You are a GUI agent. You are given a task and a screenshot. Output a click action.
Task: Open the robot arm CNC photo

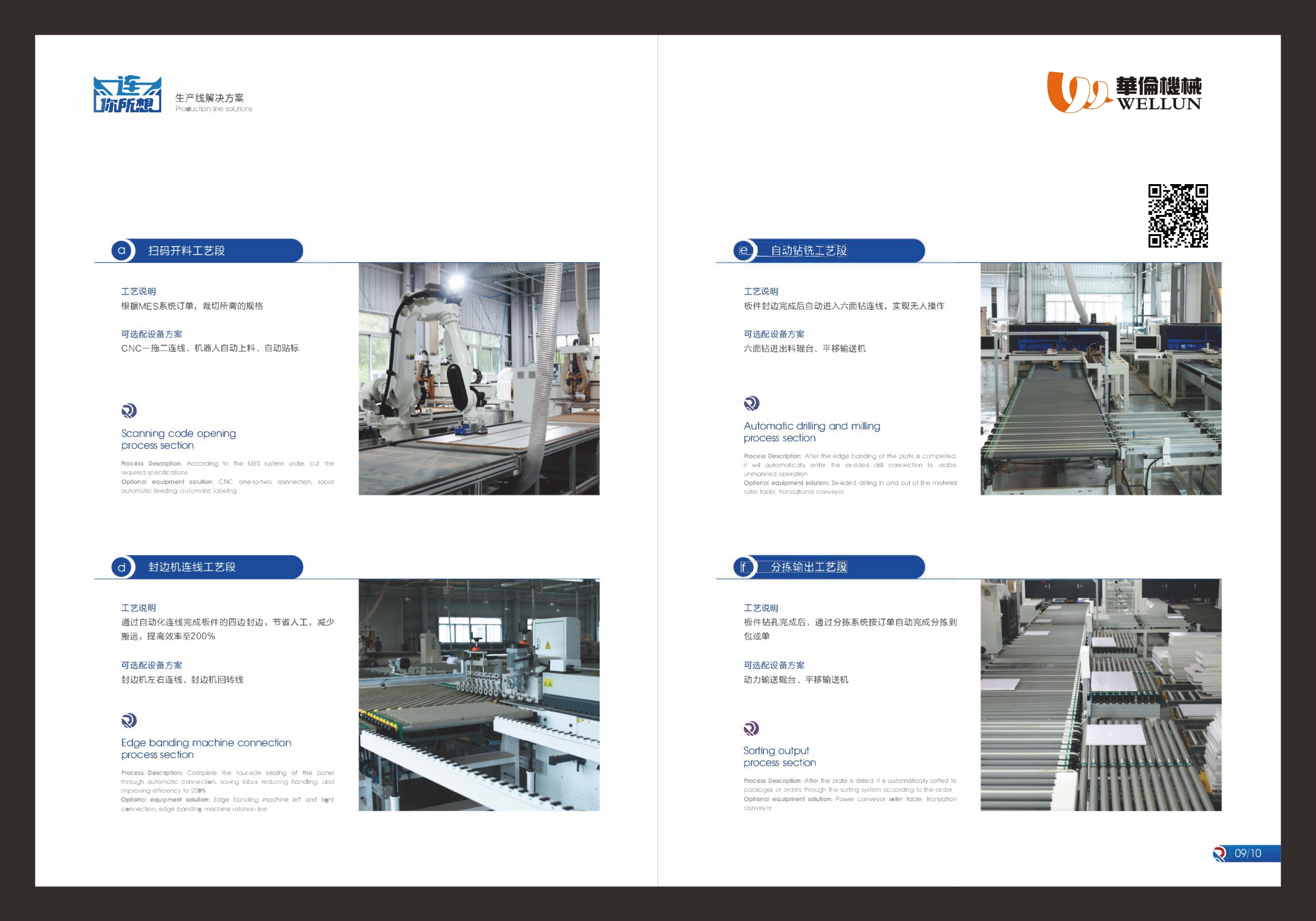click(479, 379)
